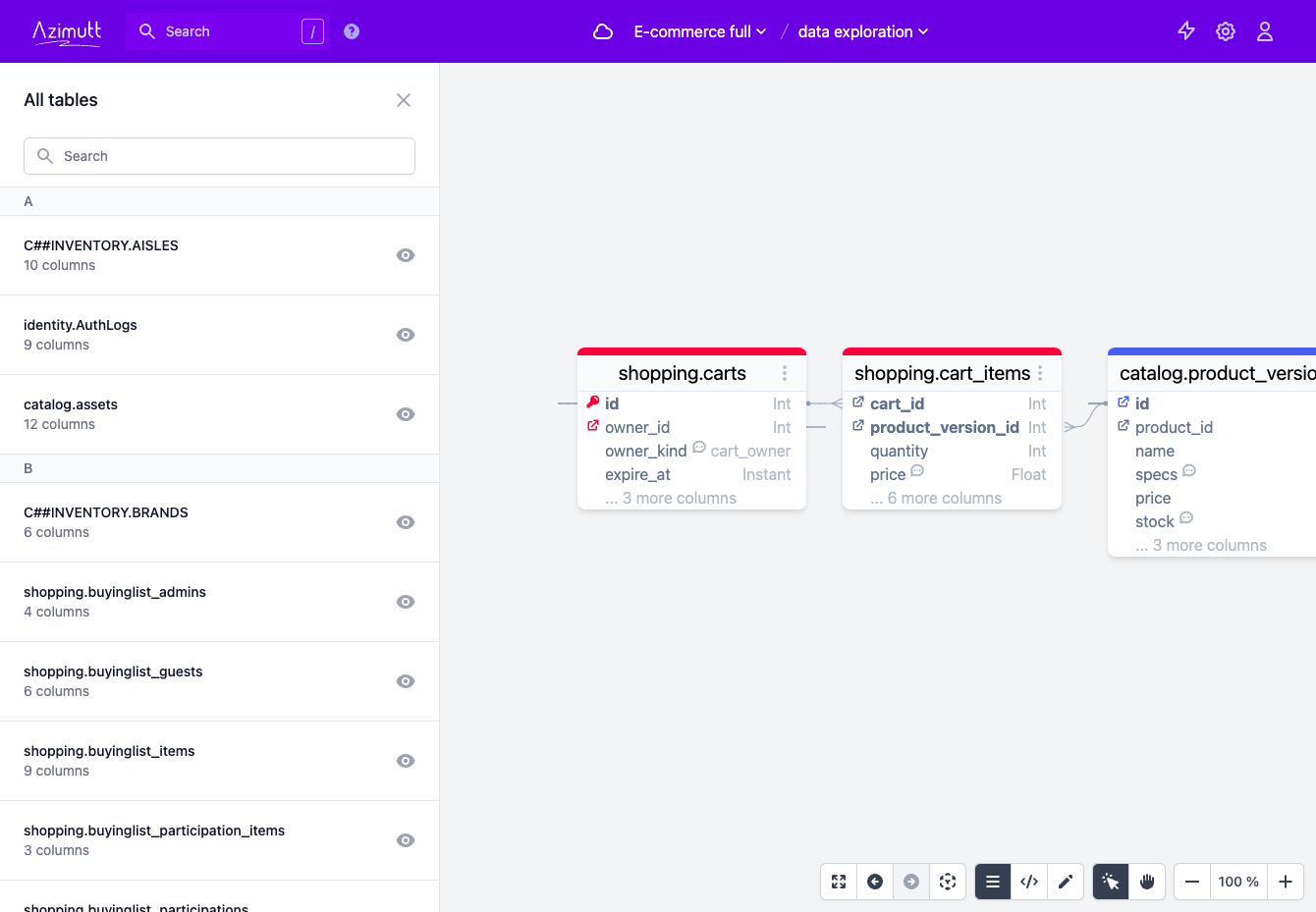Click the pencil edit icon in bottom toolbar

point(1066,882)
